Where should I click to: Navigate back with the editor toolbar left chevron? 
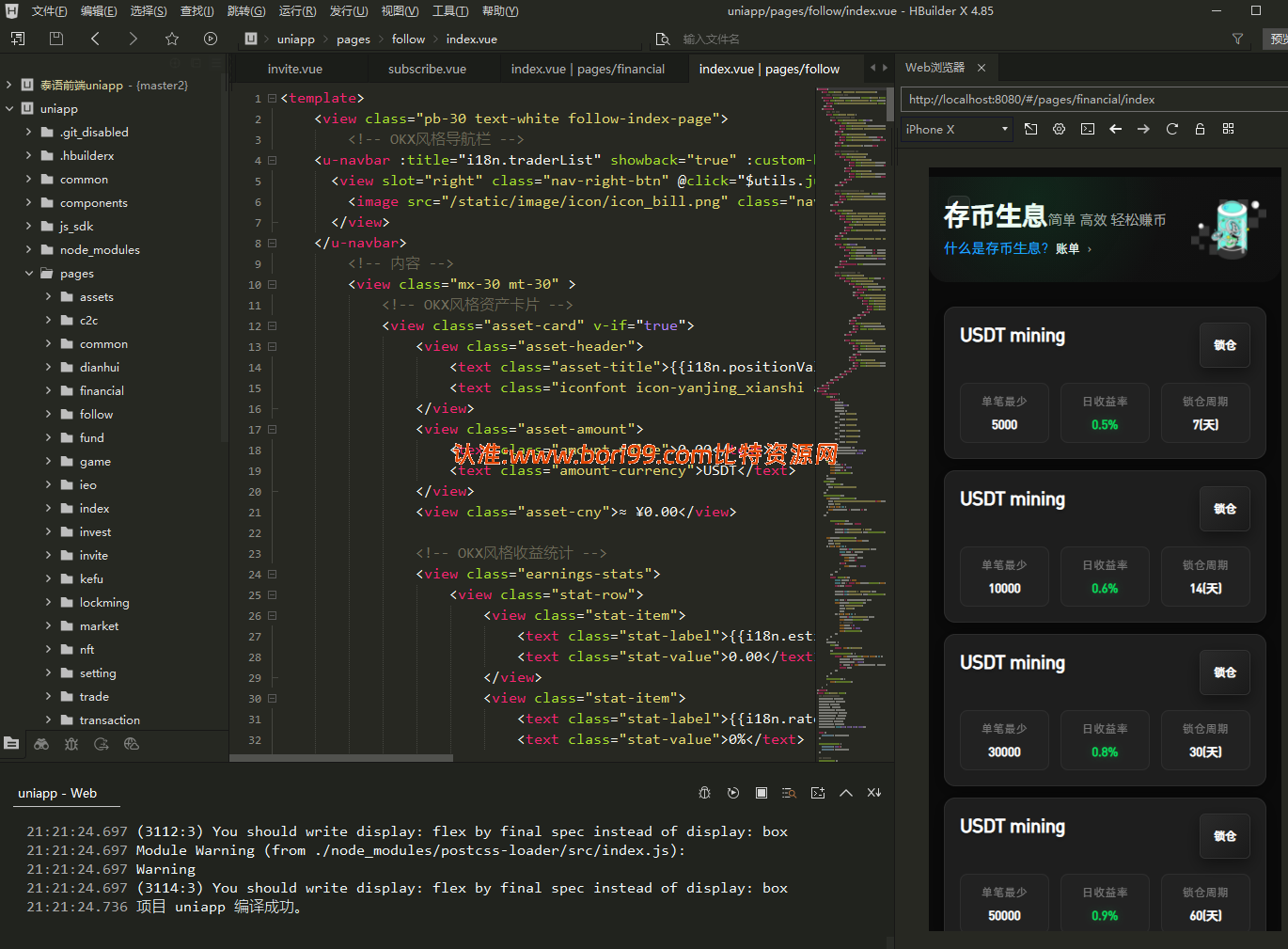point(95,39)
